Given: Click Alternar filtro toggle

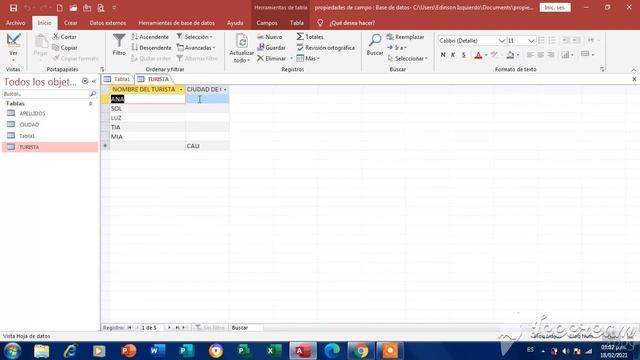Looking at the screenshot, I should point(197,58).
